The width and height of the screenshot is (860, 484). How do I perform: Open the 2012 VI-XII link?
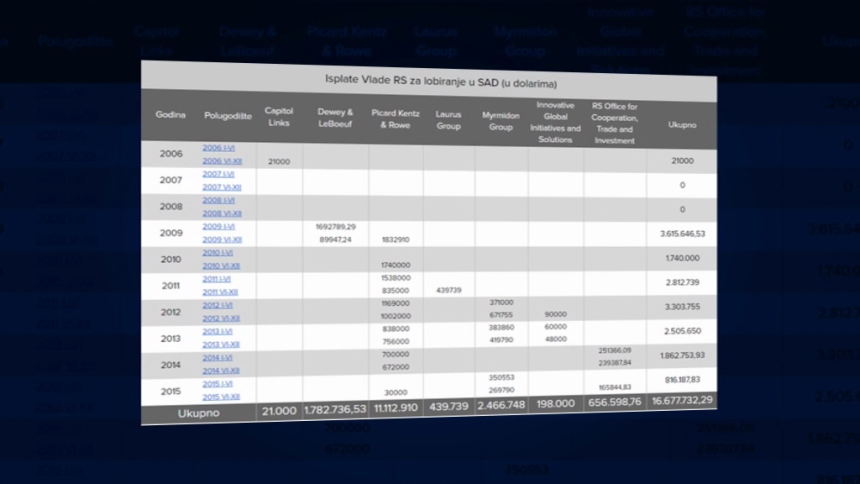point(221,318)
